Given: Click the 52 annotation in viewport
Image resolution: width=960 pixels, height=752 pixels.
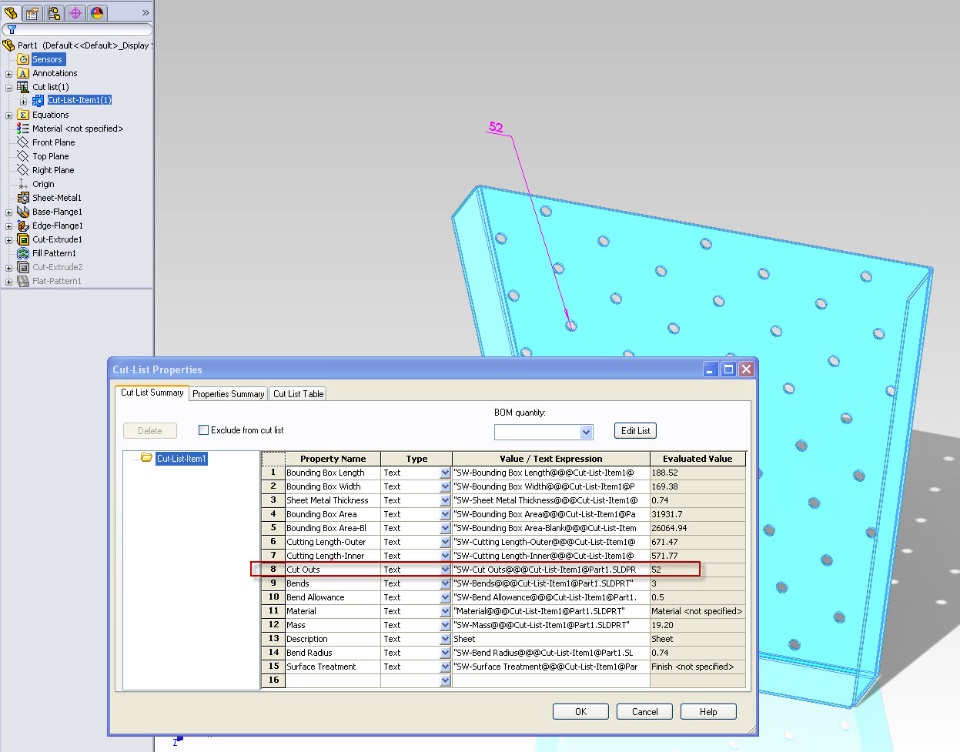Looking at the screenshot, I should coord(496,127).
